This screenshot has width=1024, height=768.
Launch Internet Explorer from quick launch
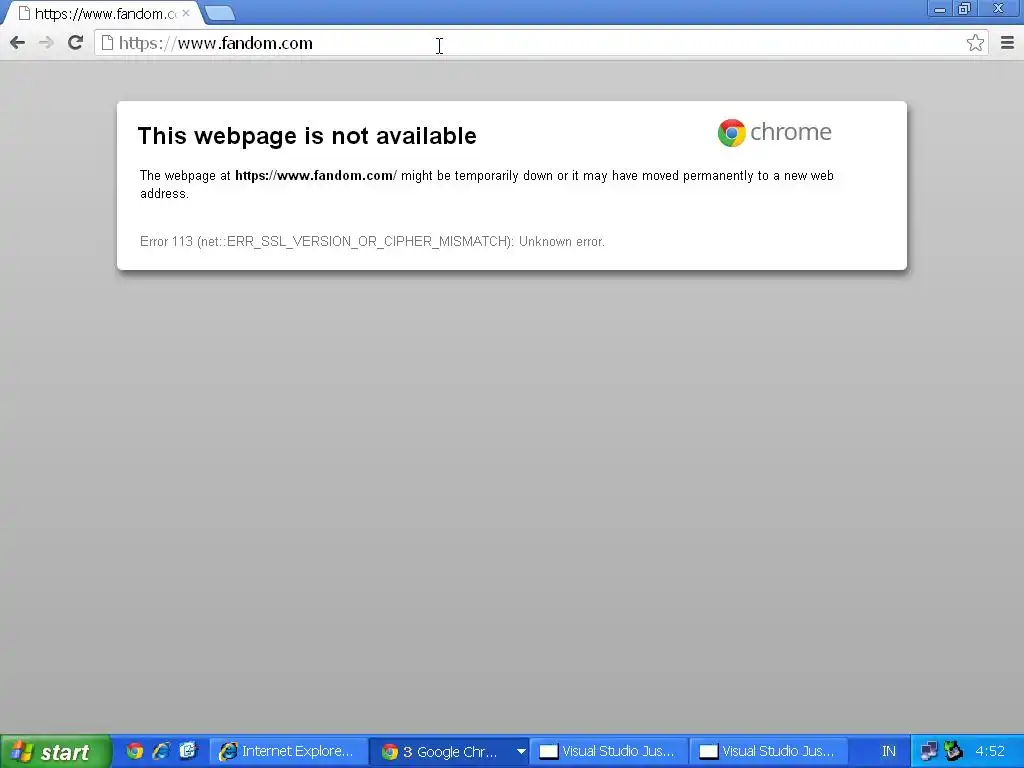click(161, 752)
